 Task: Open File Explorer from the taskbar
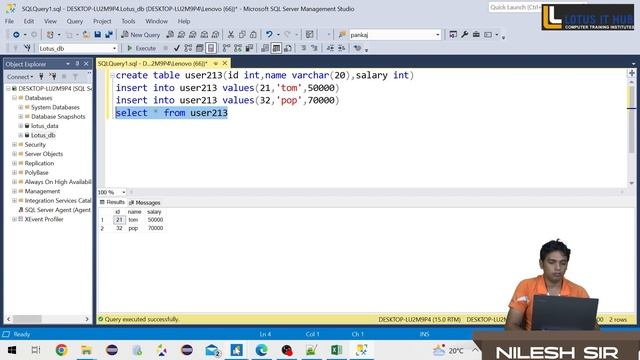(87, 350)
